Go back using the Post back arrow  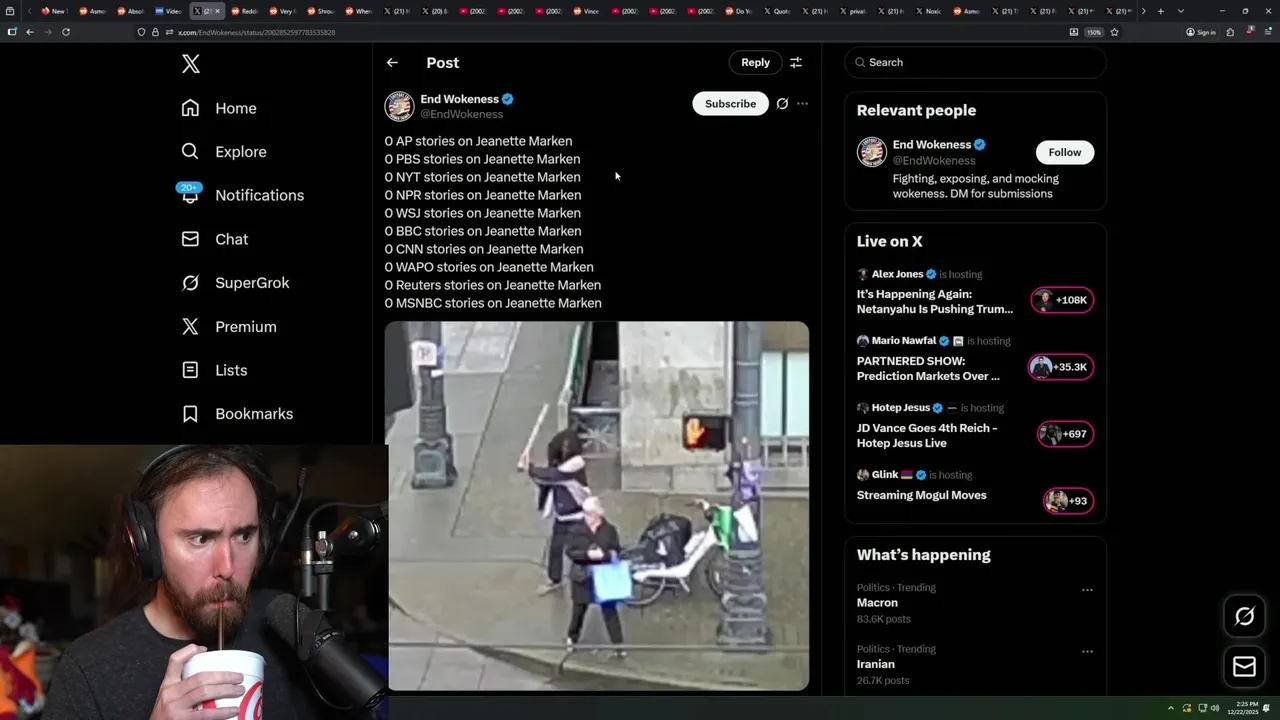392,62
